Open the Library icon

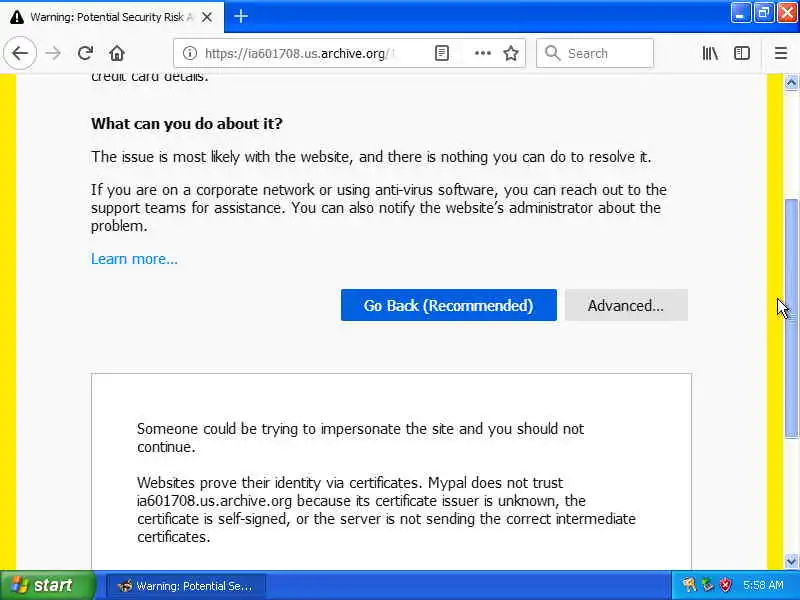click(710, 53)
